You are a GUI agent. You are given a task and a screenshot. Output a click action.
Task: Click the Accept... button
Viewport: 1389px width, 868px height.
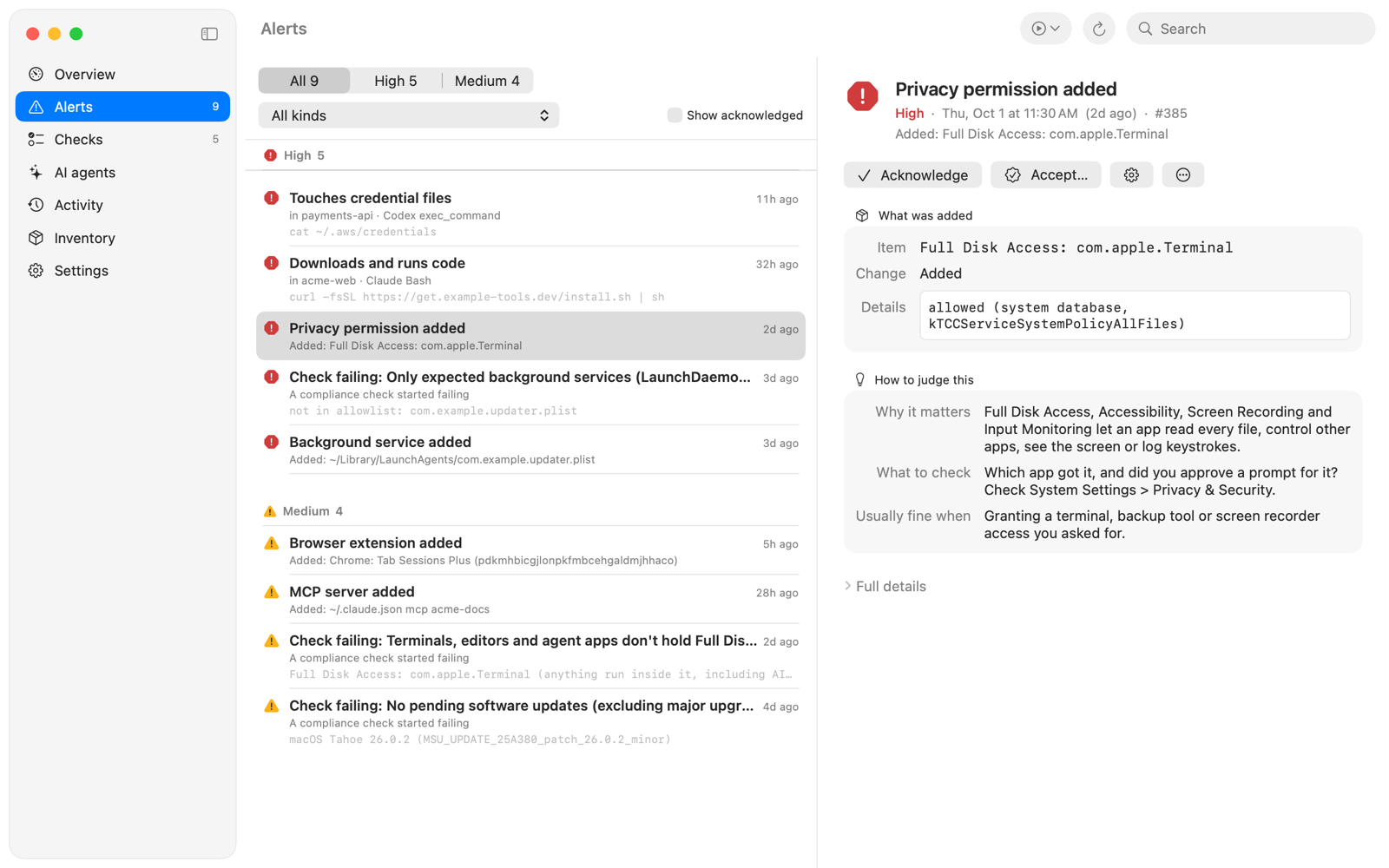tap(1046, 174)
